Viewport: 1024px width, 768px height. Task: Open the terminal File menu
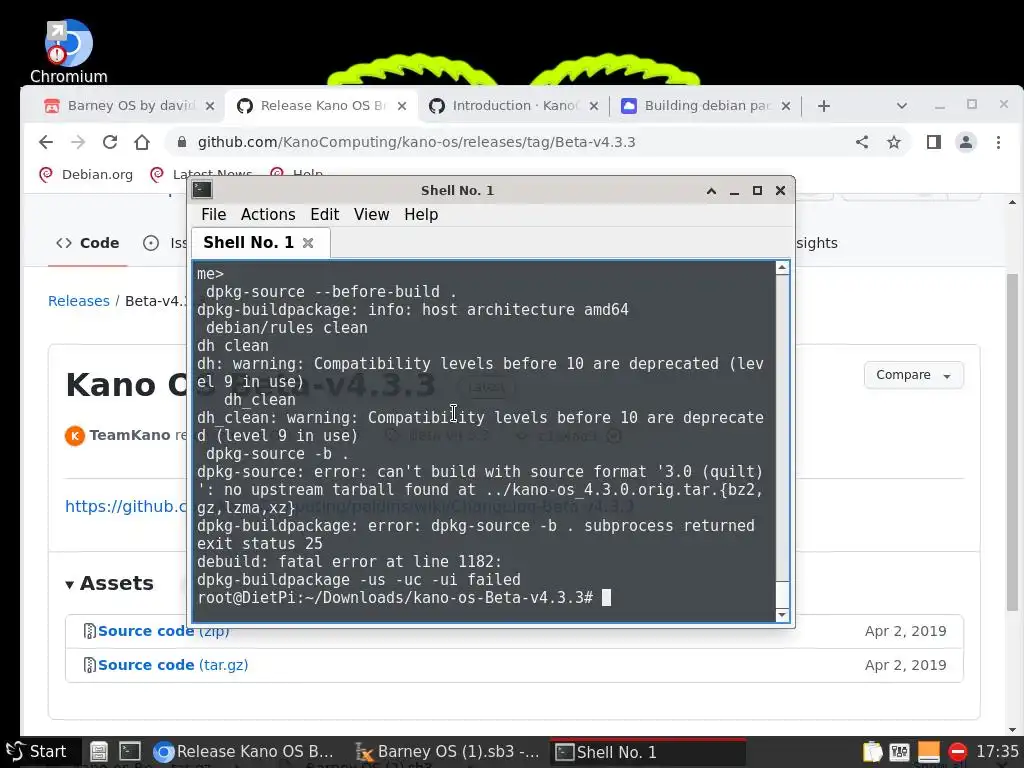point(213,214)
